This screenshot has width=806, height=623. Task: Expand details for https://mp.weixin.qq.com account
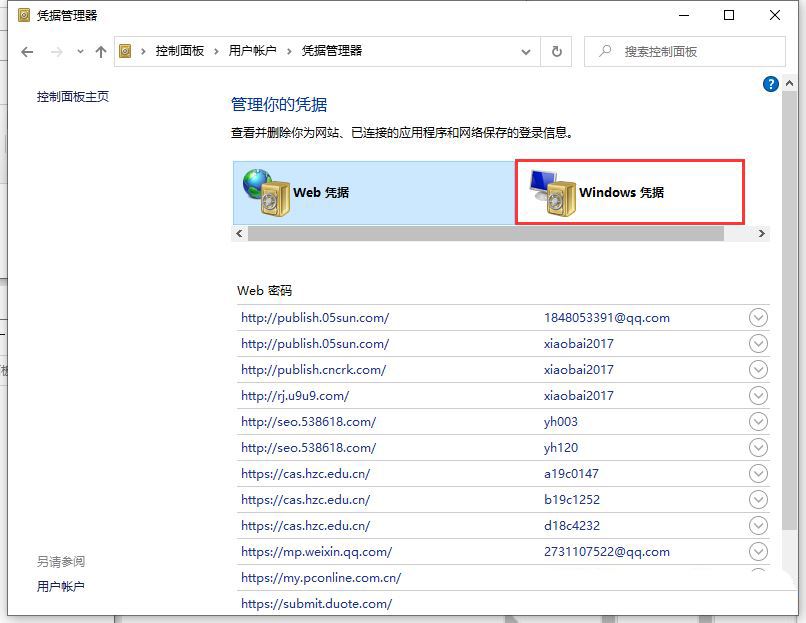758,551
